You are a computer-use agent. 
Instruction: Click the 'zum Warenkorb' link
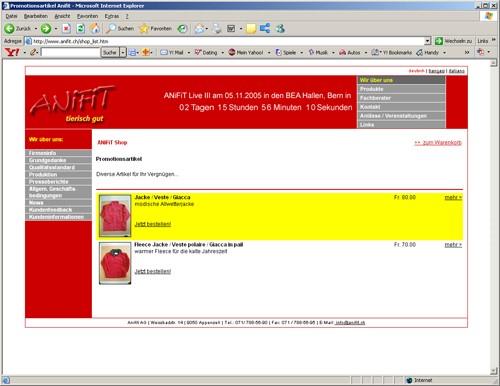point(438,143)
